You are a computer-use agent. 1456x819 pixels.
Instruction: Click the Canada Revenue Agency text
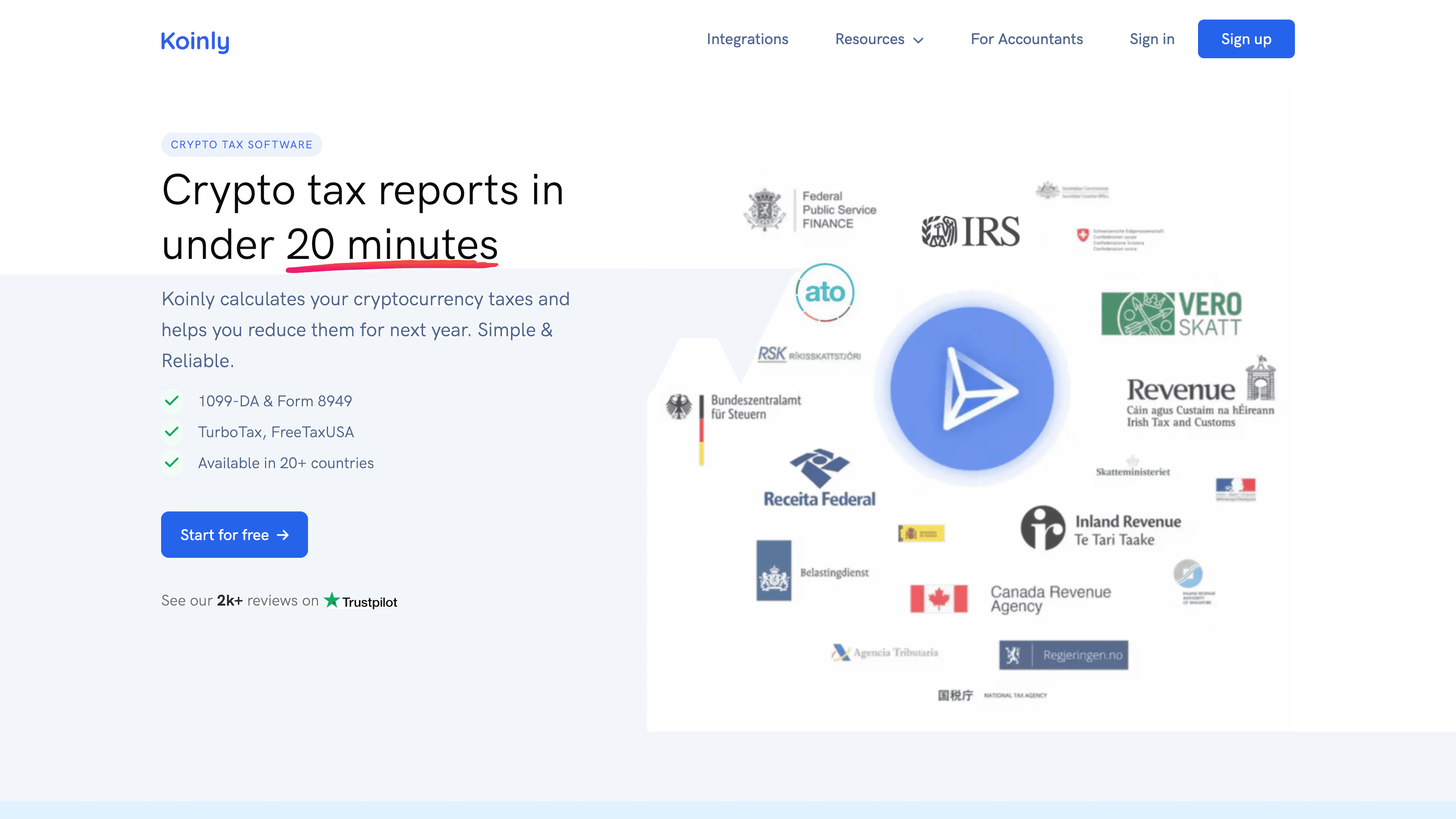pos(1050,599)
